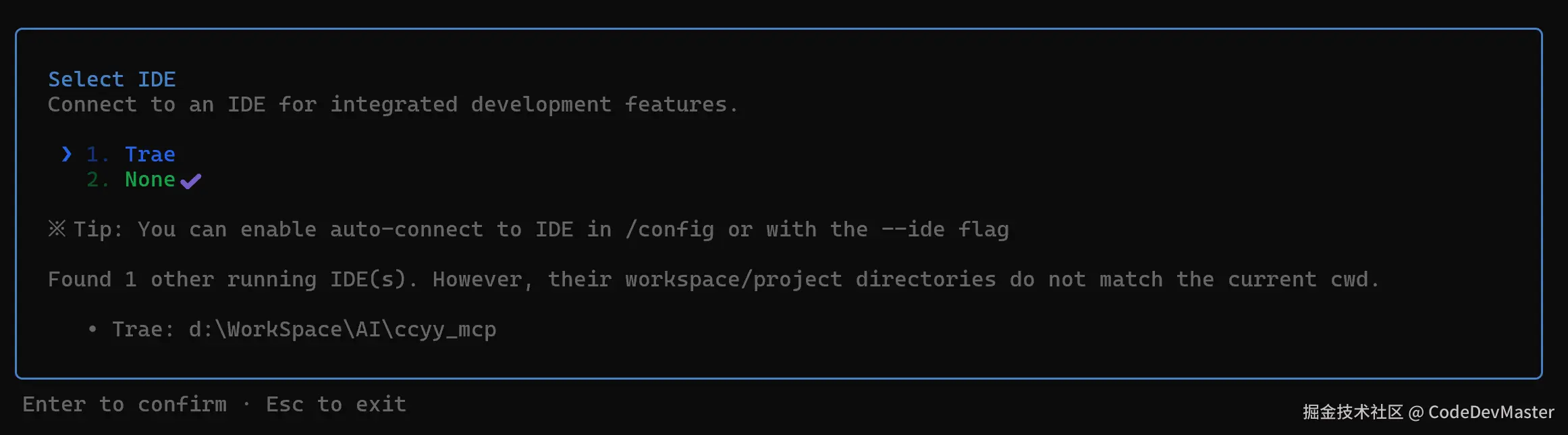Screen dimensions: 1568x435
Task: Click the purple checkmark next to None
Action: click(x=190, y=181)
